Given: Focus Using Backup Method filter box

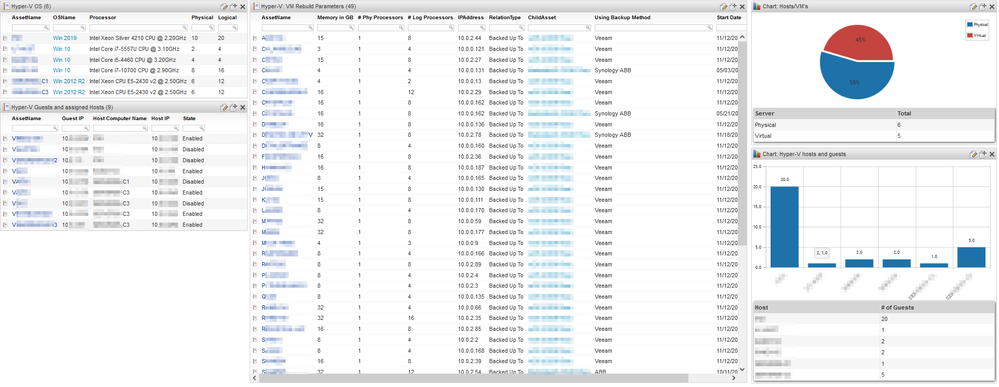Looking at the screenshot, I should coord(653,27).
